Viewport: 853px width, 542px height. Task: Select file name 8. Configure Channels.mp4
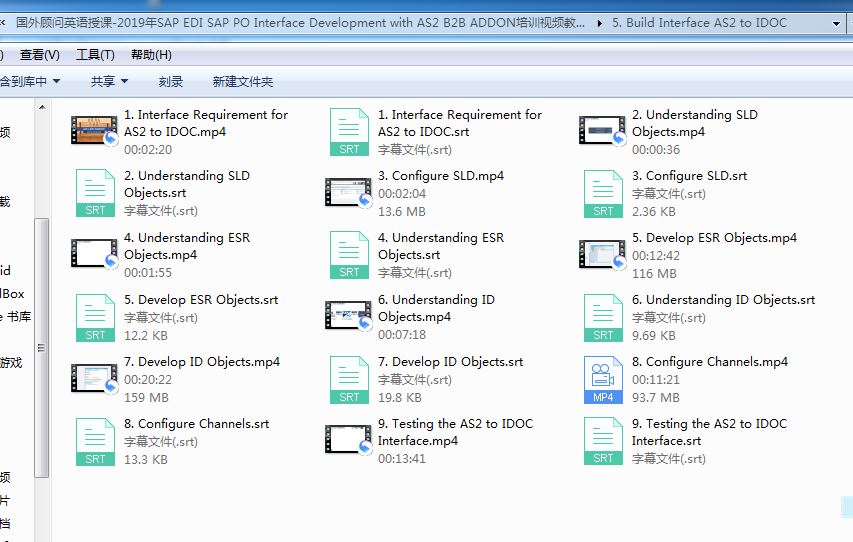click(710, 362)
